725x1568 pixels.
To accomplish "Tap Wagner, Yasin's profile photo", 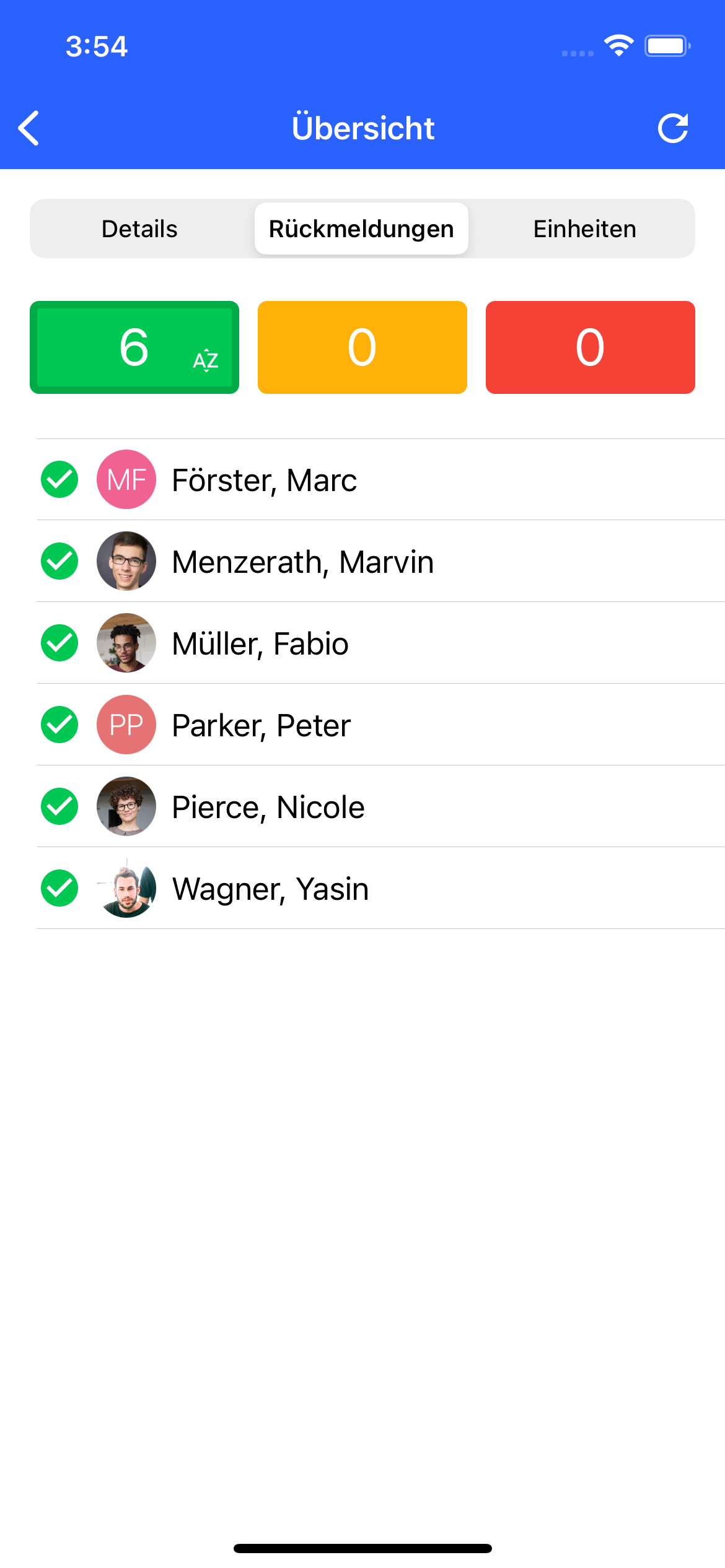I will click(x=126, y=888).
